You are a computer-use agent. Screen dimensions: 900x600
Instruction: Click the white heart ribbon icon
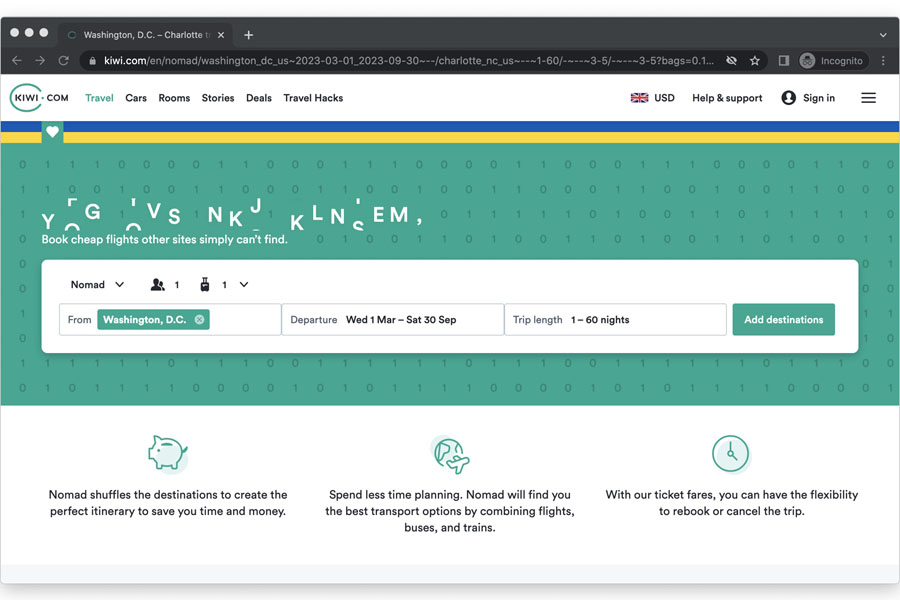tap(52, 131)
